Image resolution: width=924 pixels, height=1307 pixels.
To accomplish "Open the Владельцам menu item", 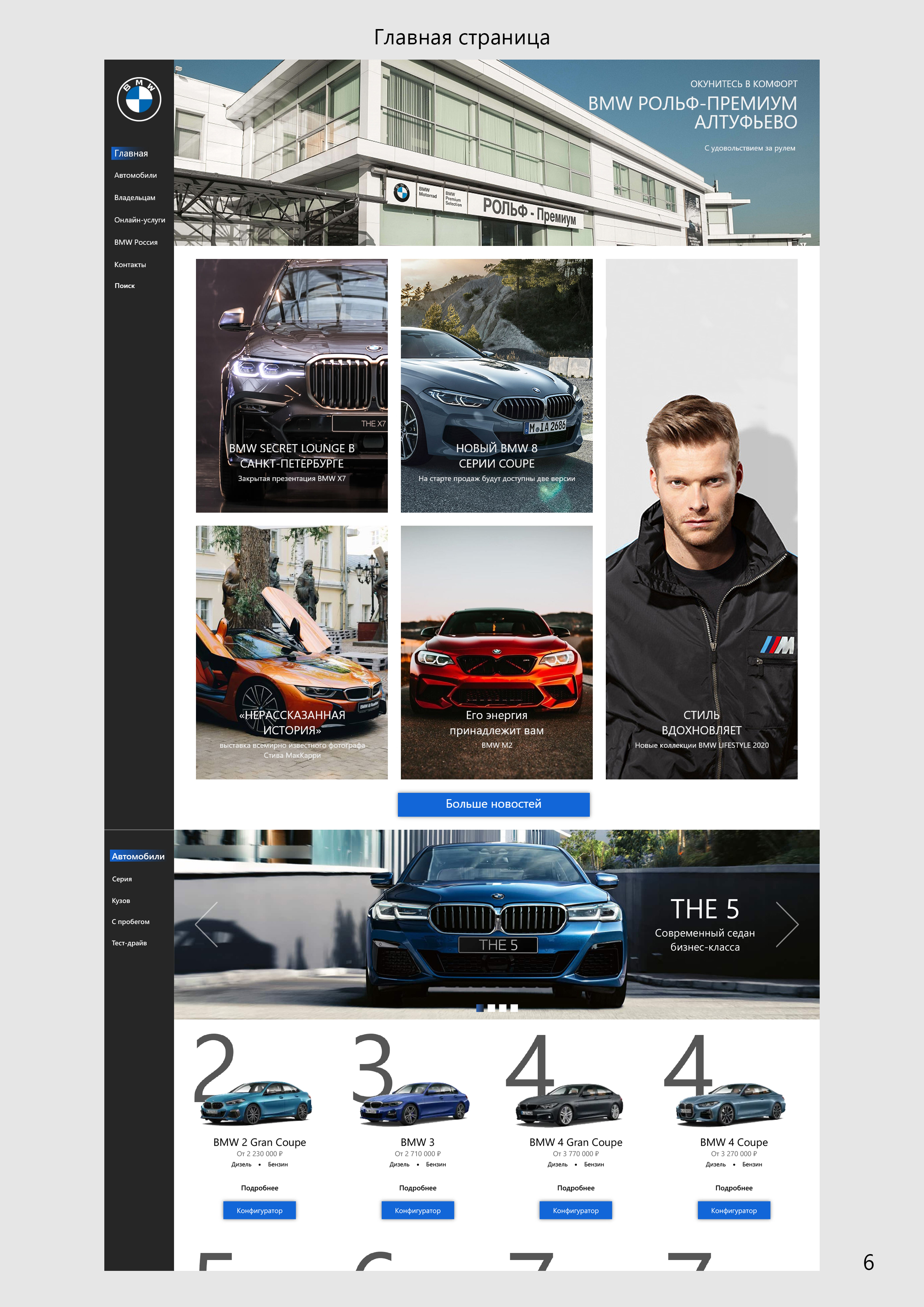I will click(x=135, y=197).
